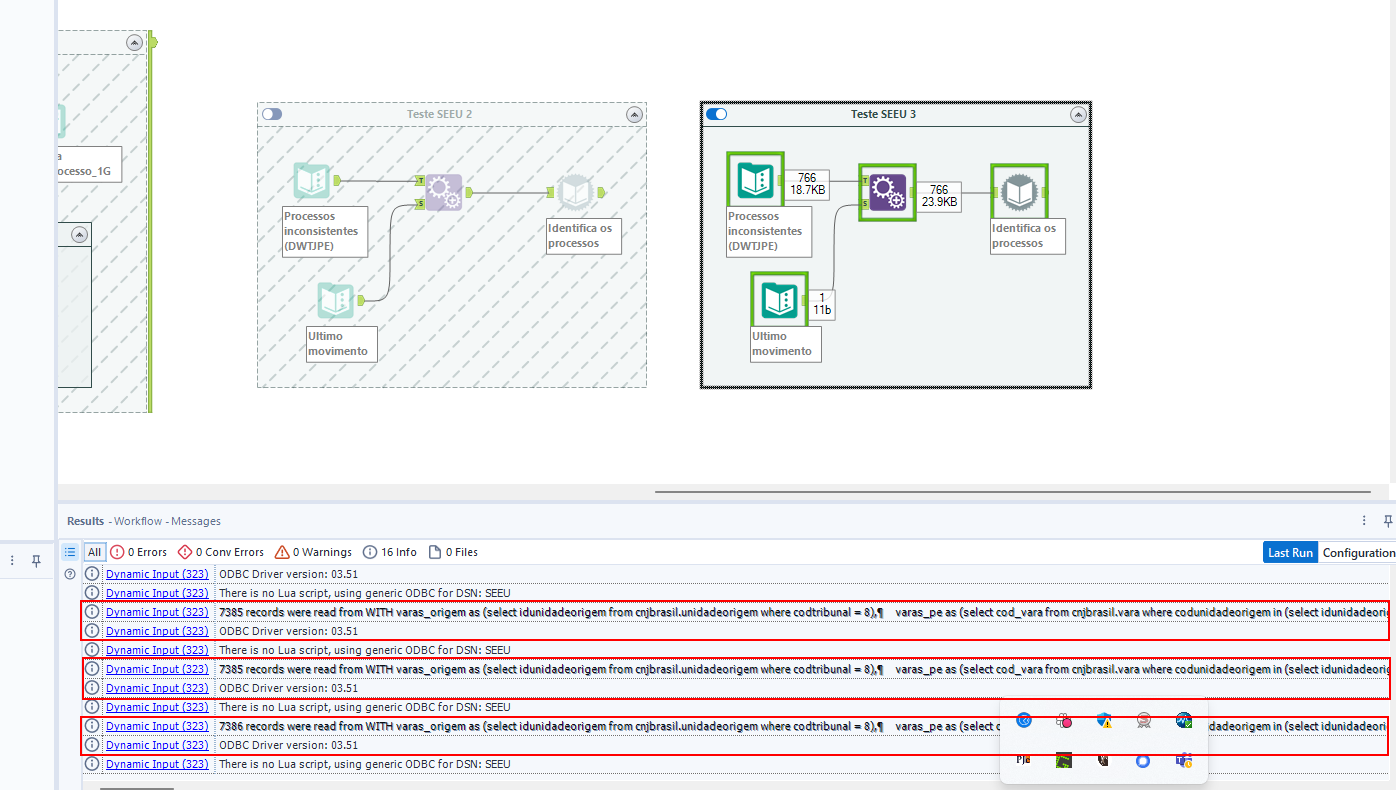This screenshot has width=1396, height=790.
Task: Click the Microsoft Teams tray icon
Action: coord(1184,760)
